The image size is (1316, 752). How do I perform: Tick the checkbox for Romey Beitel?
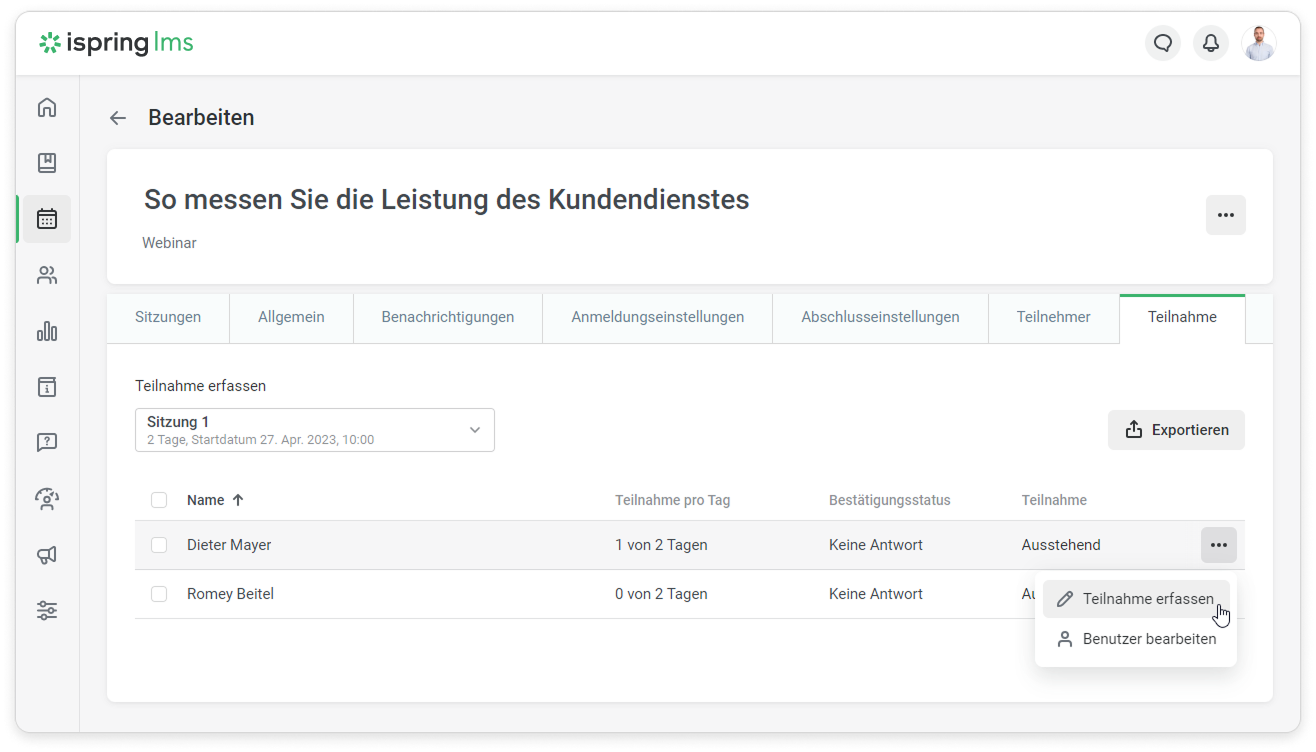point(159,594)
